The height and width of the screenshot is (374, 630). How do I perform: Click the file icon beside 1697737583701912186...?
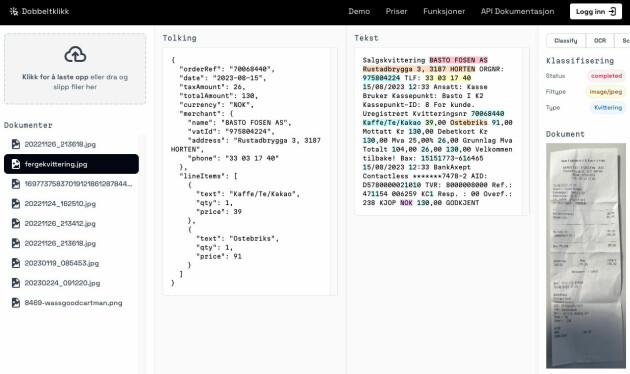(16, 184)
